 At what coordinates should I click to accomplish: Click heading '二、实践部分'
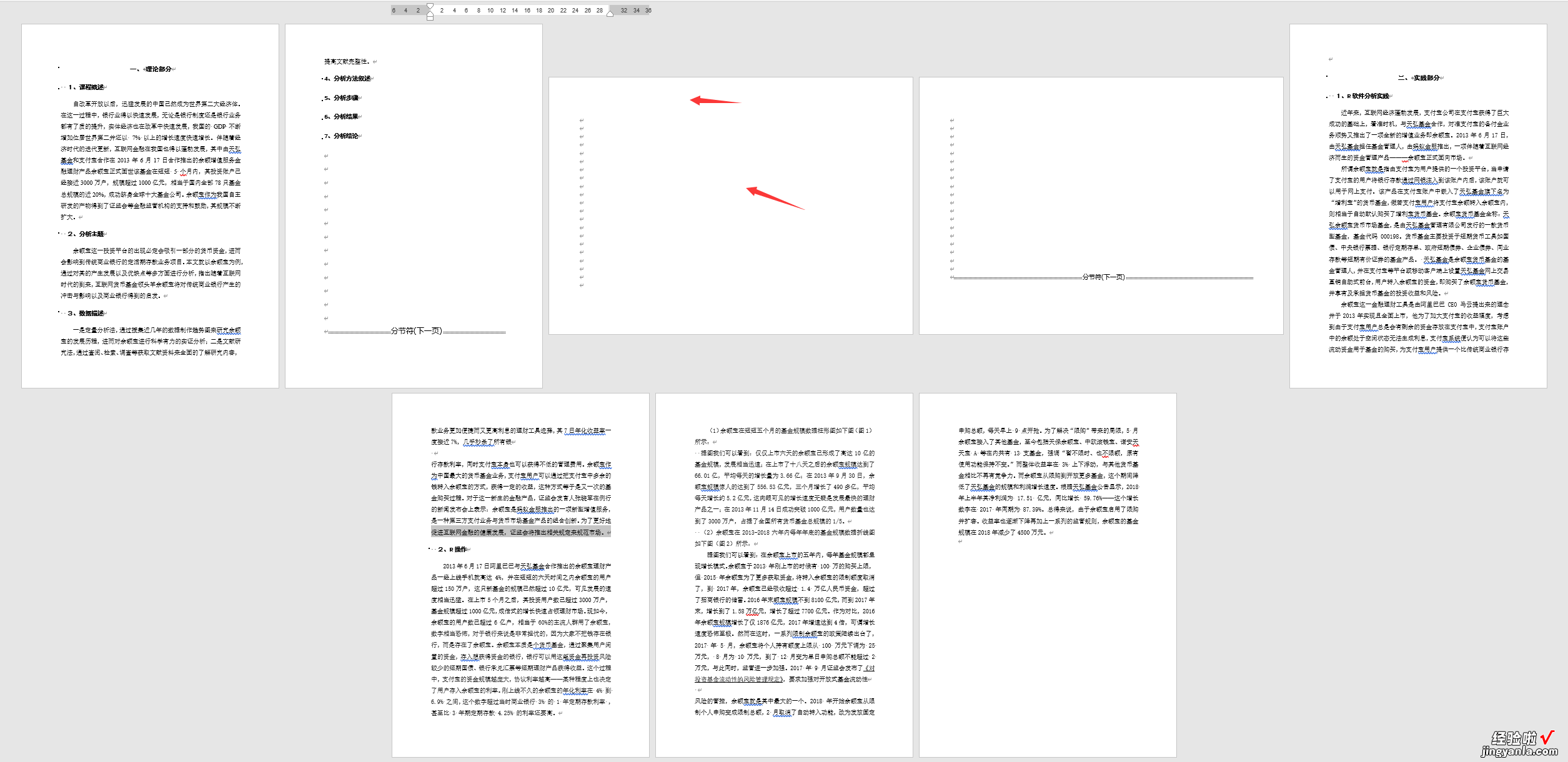[x=1420, y=78]
